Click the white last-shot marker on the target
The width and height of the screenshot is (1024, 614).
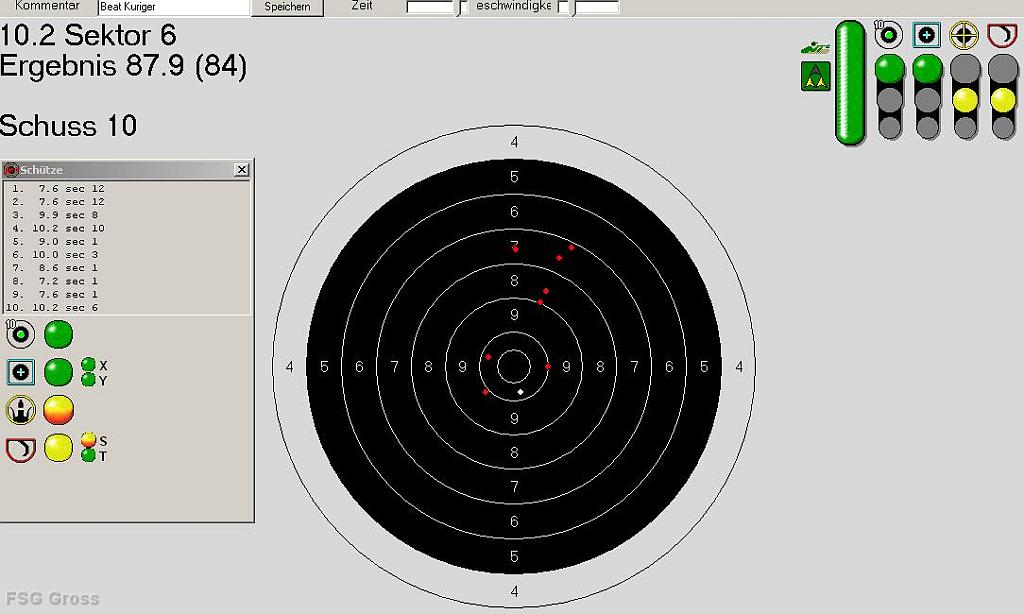coord(520,392)
